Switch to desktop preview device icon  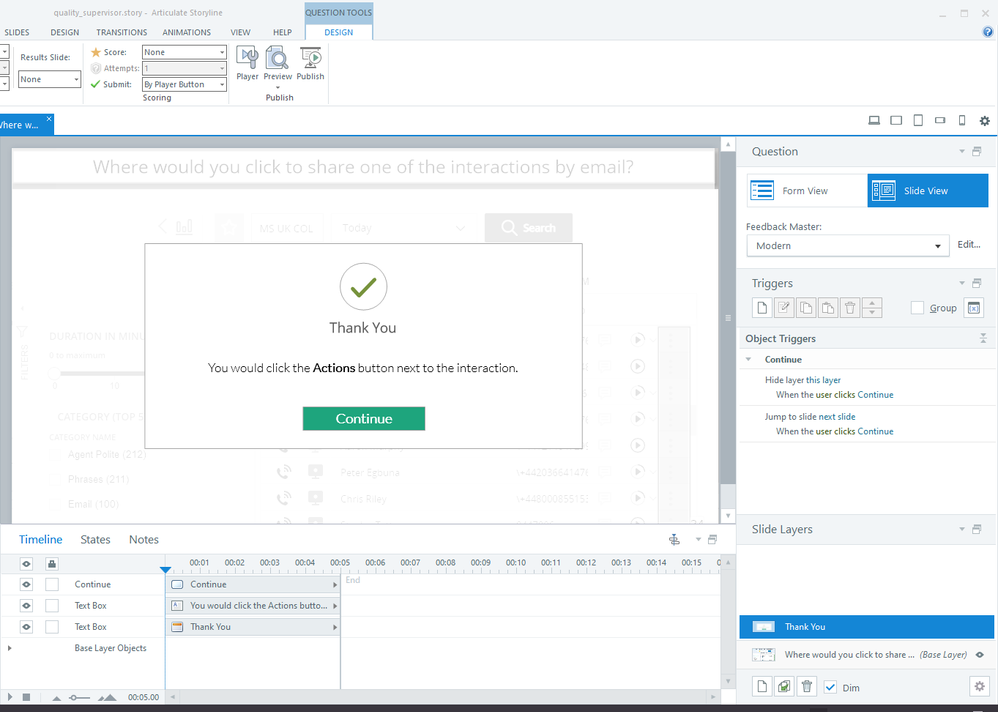tap(874, 120)
